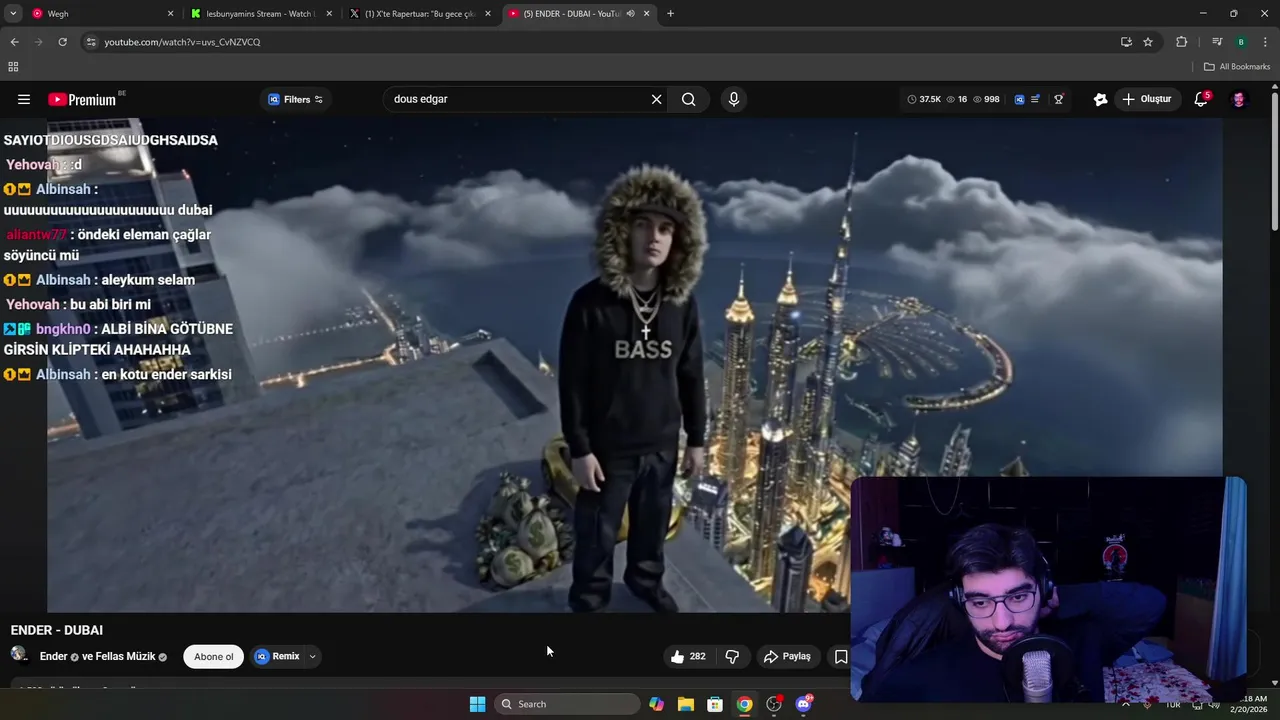The width and height of the screenshot is (1280, 720).
Task: Open the Ender channel avatar
Action: coord(19,655)
